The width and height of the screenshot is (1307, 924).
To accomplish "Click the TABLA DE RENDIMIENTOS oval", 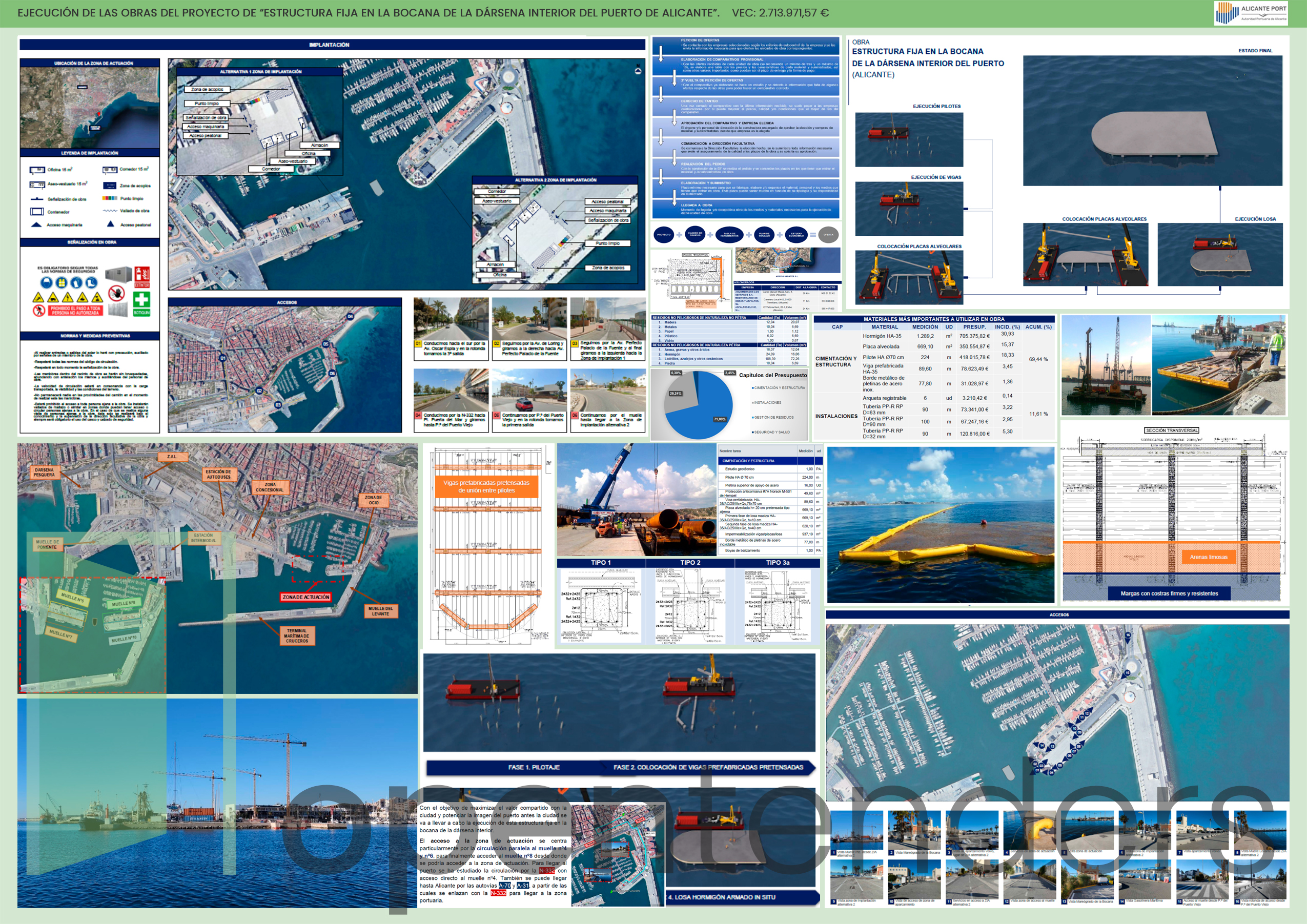I will pyautogui.click(x=729, y=235).
